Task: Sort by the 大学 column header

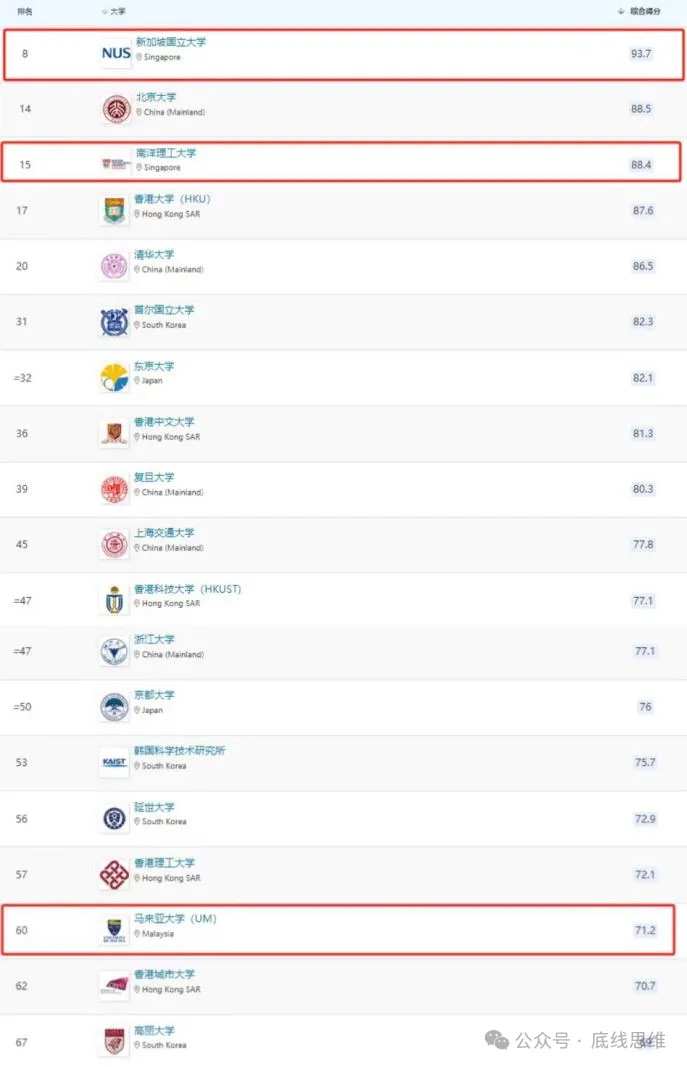Action: tap(116, 11)
